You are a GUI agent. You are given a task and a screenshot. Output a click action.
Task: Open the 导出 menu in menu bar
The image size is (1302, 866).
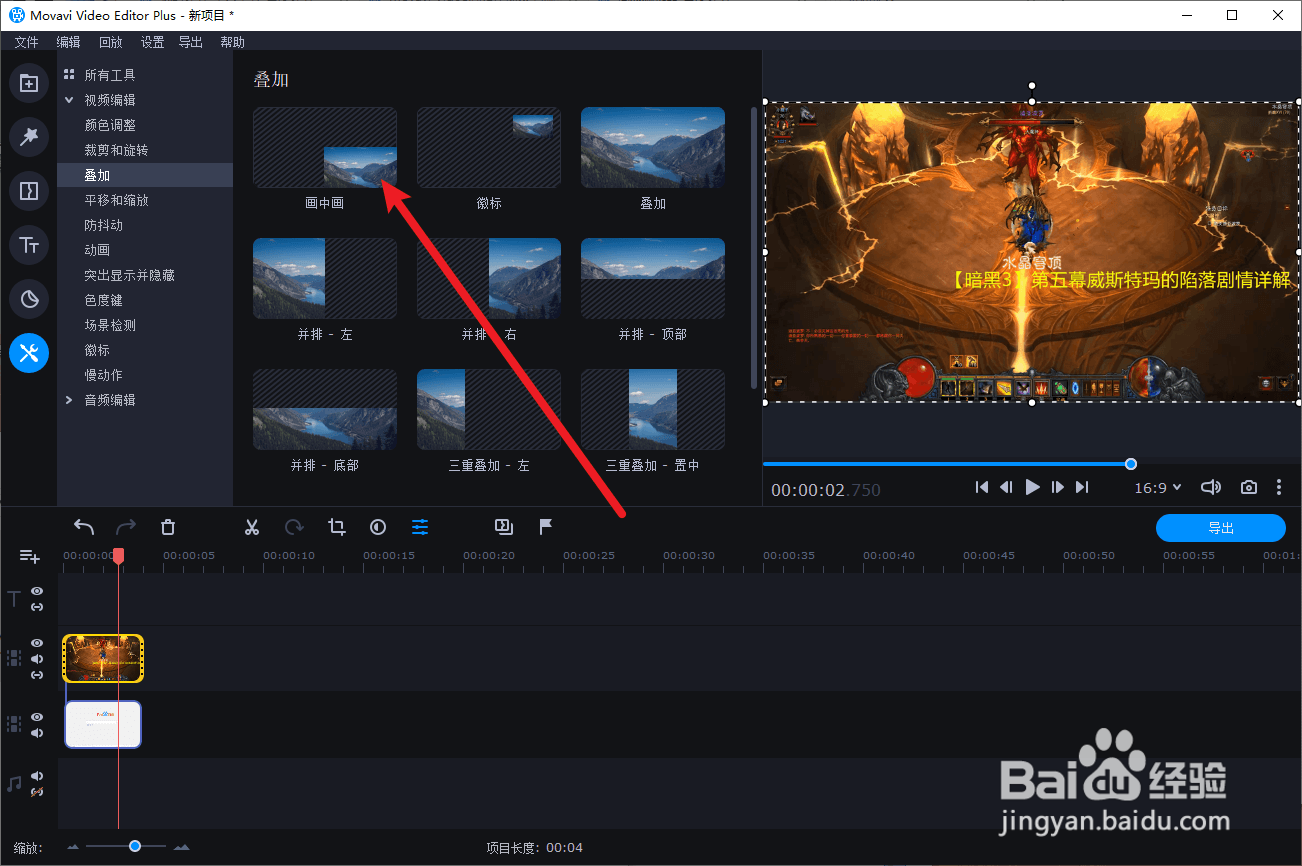pos(190,42)
